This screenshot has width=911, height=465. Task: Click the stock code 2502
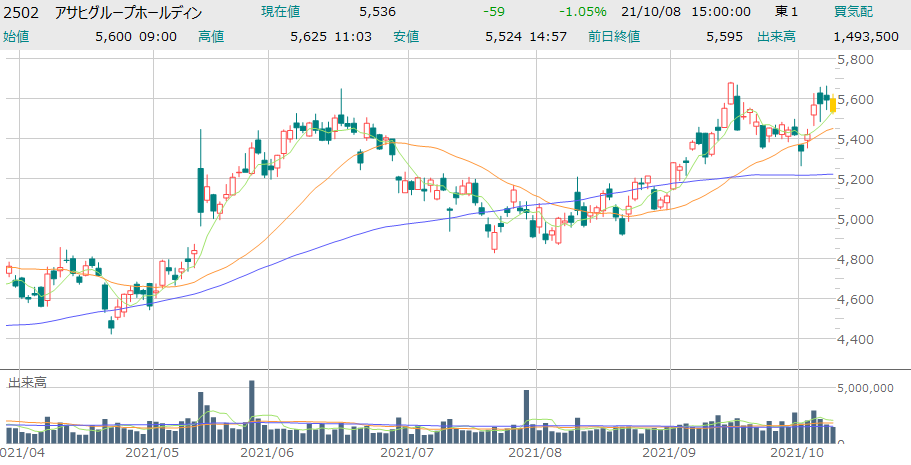coord(22,12)
